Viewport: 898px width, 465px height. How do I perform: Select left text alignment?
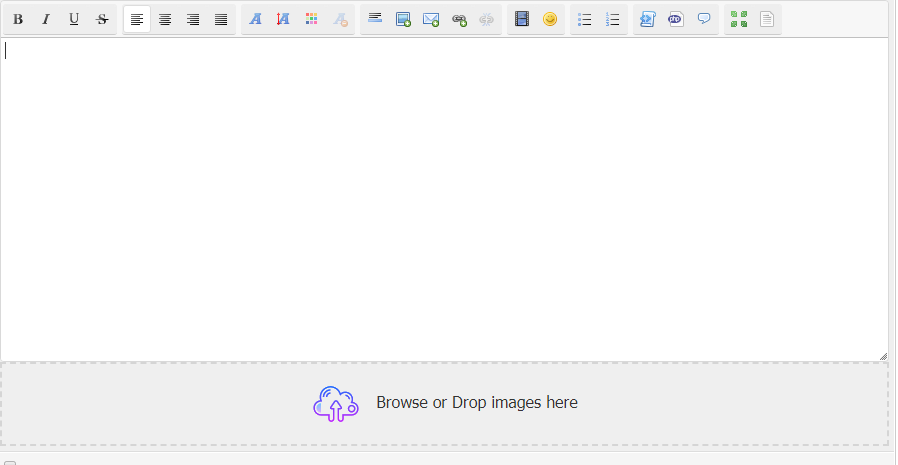137,19
